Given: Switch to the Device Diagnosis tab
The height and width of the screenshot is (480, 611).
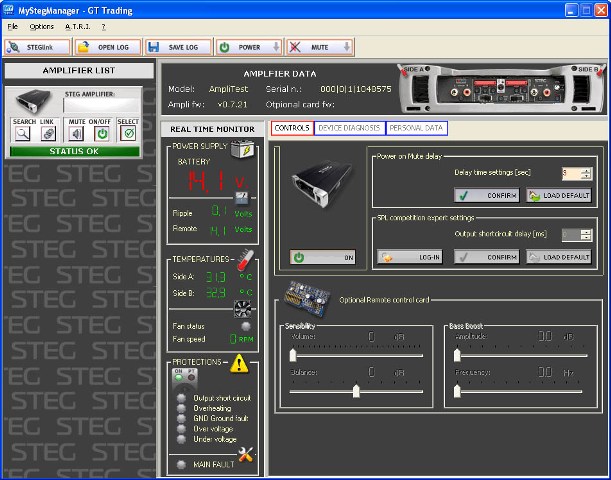Looking at the screenshot, I should 348,128.
